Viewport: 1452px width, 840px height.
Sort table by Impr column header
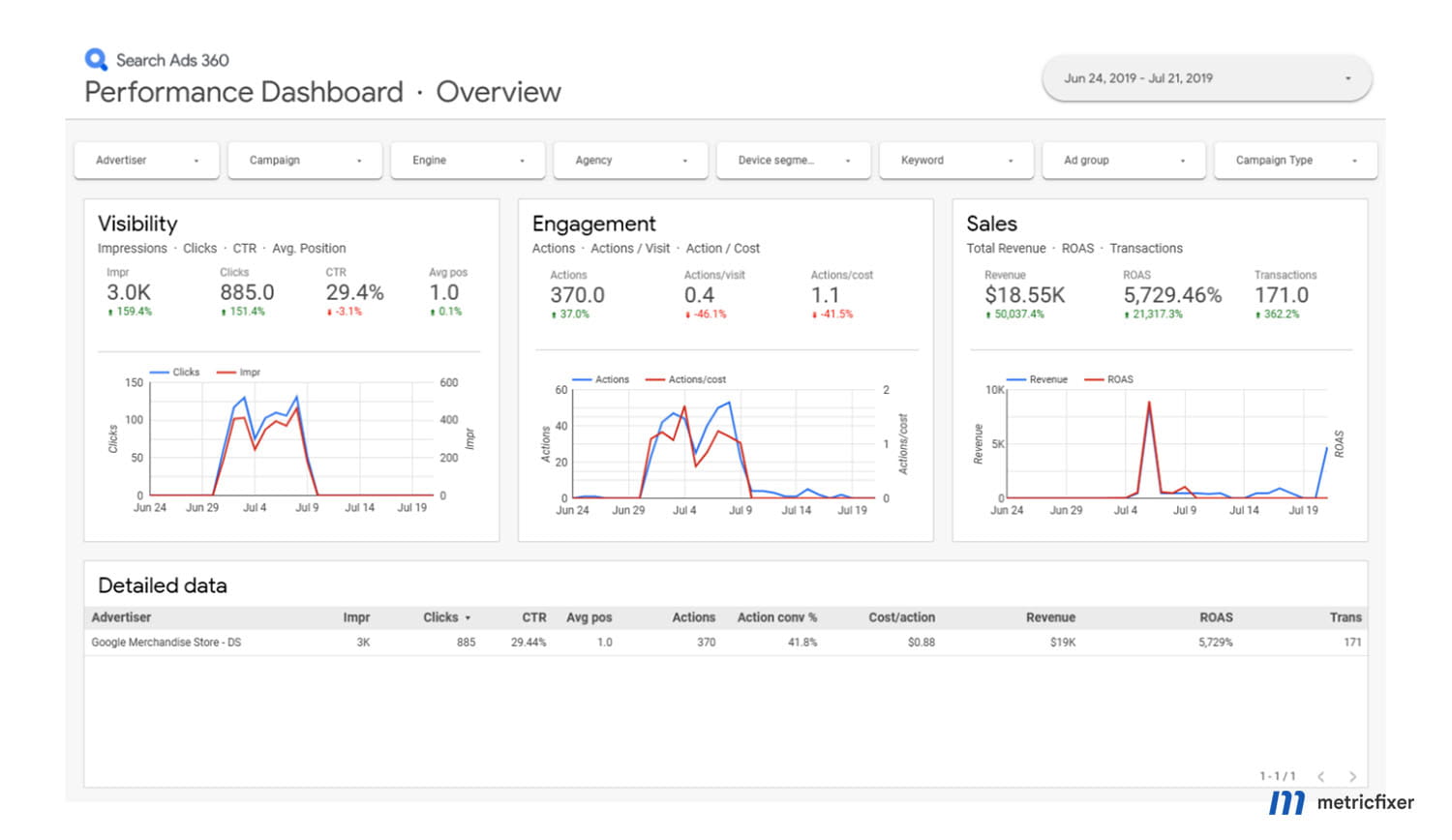(356, 617)
